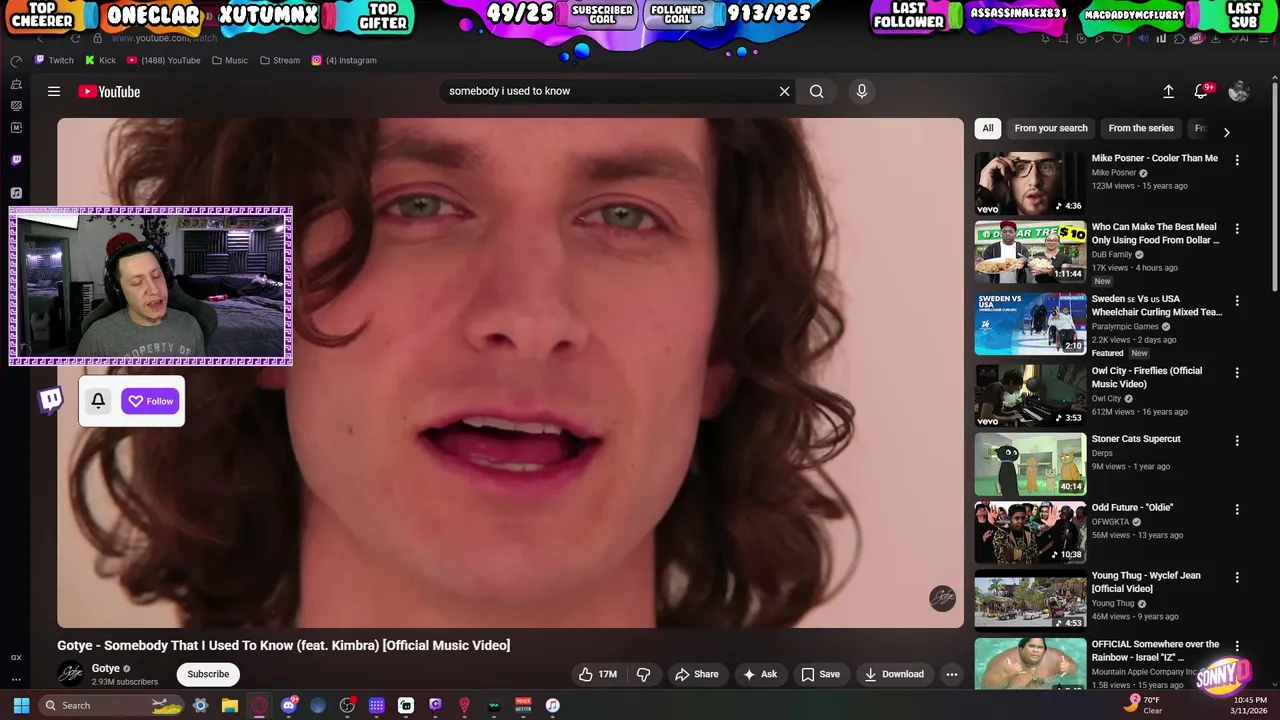1280x720 pixels.
Task: Open browser AI toolbar button
Action: pos(1238,38)
